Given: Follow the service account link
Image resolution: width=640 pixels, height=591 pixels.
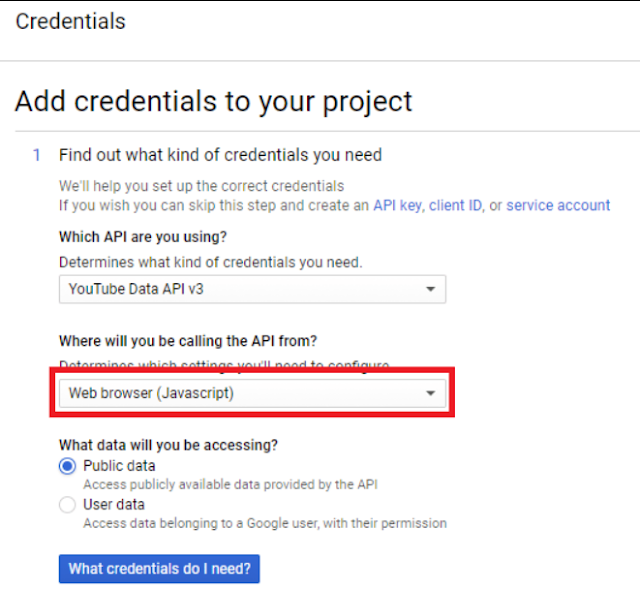Looking at the screenshot, I should coord(558,205).
